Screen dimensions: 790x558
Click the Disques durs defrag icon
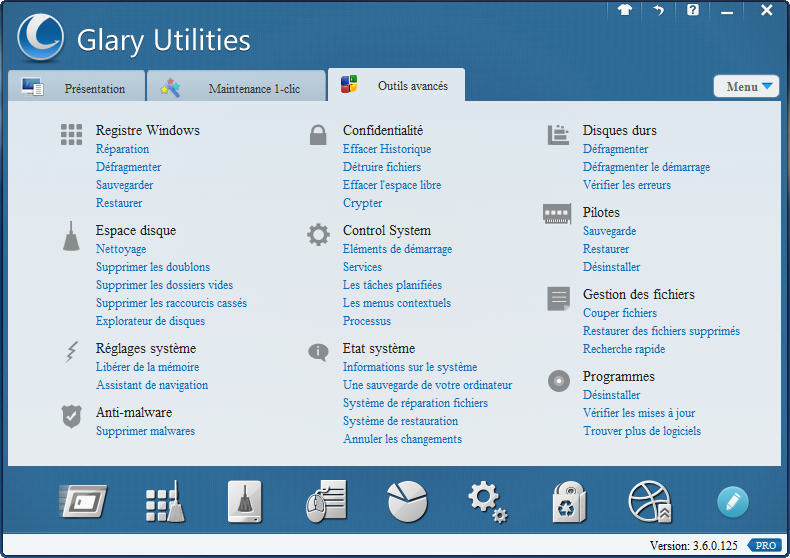pos(558,134)
